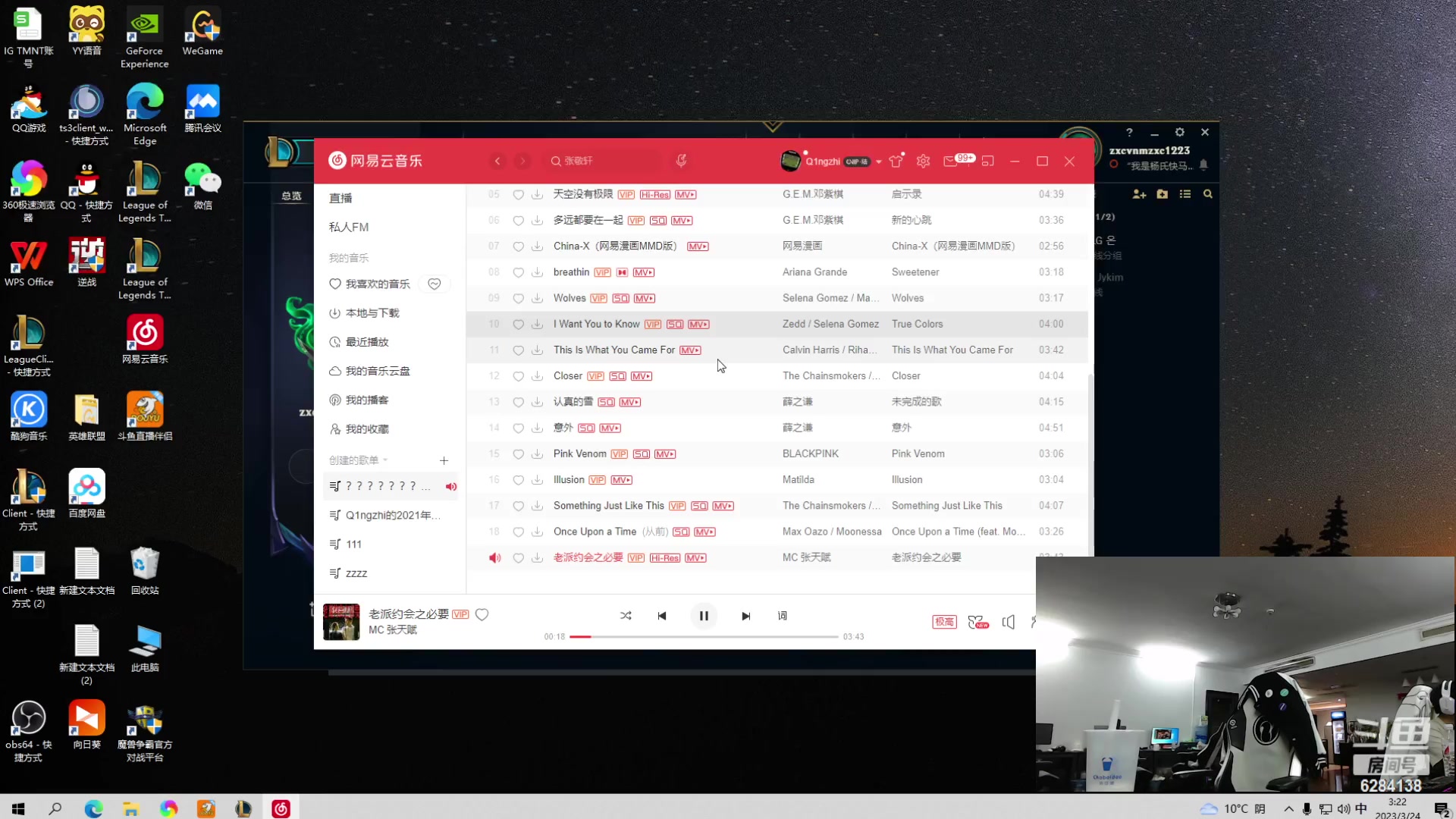The width and height of the screenshot is (1456, 819).
Task: Download This Is What You Came For
Action: tap(537, 350)
